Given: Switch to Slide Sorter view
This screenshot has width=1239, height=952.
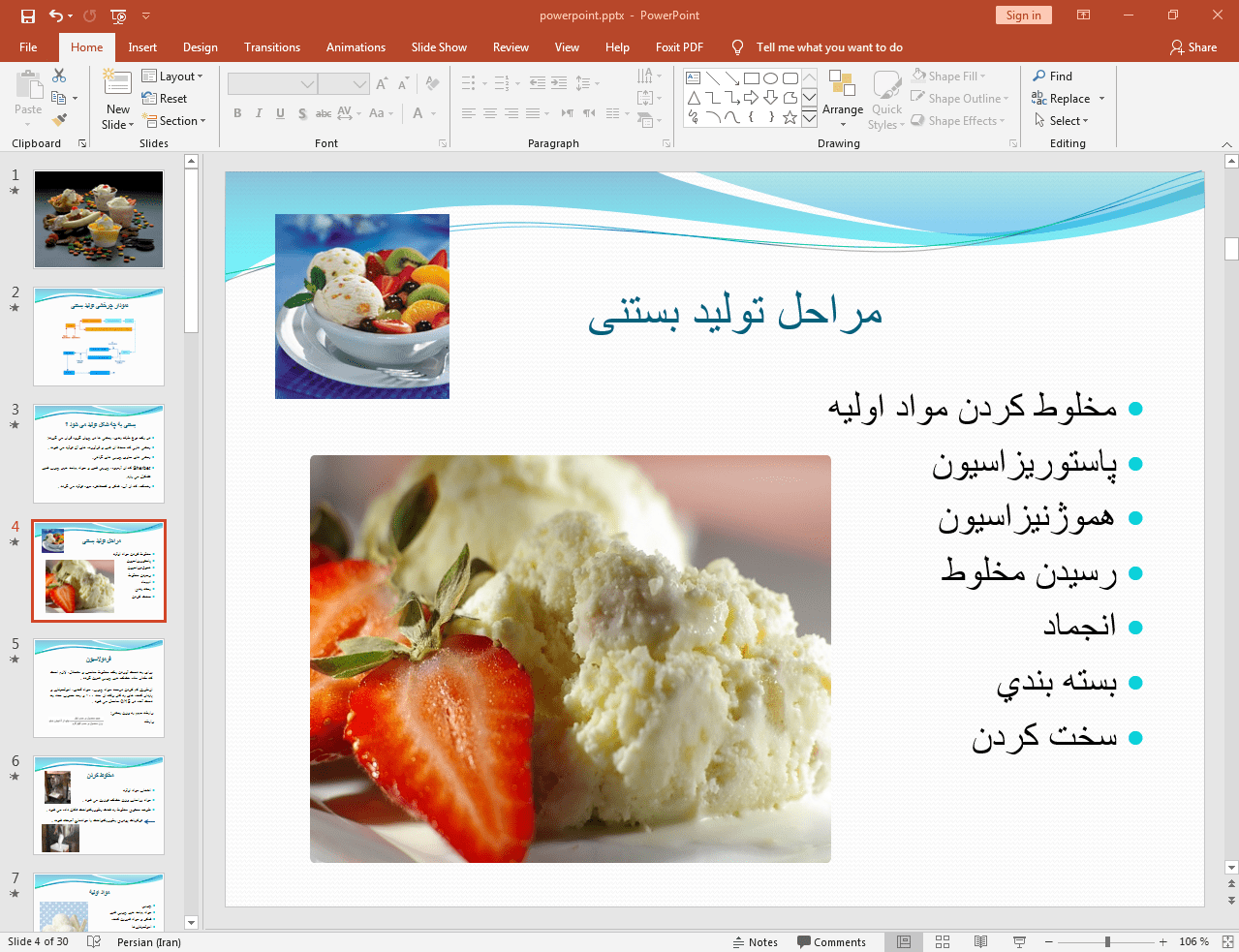Looking at the screenshot, I should [x=943, y=941].
